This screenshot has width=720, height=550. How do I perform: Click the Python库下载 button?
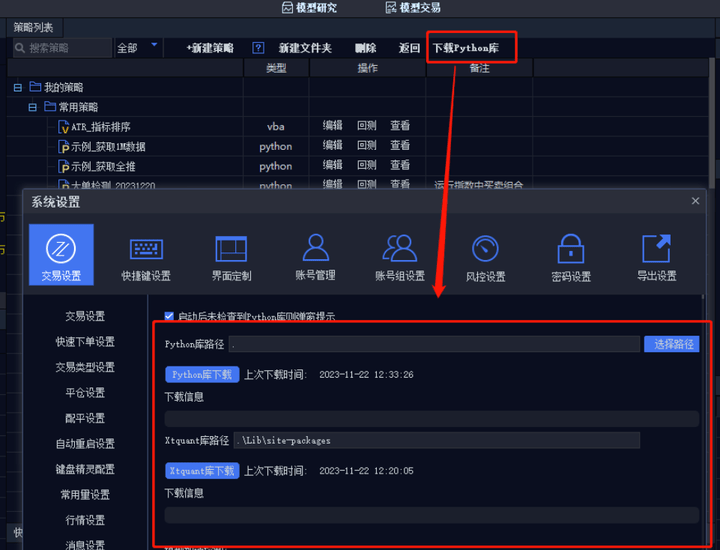202,375
